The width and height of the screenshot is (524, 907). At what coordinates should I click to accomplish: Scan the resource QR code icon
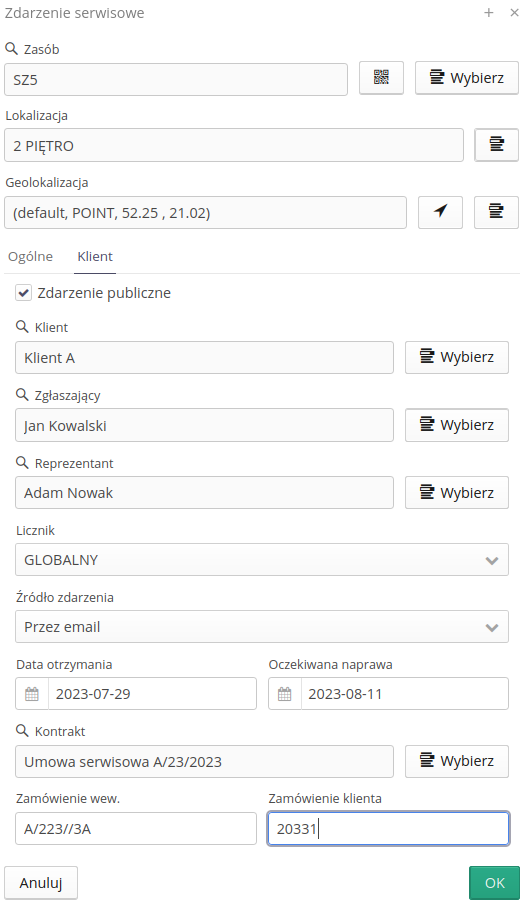(381, 78)
